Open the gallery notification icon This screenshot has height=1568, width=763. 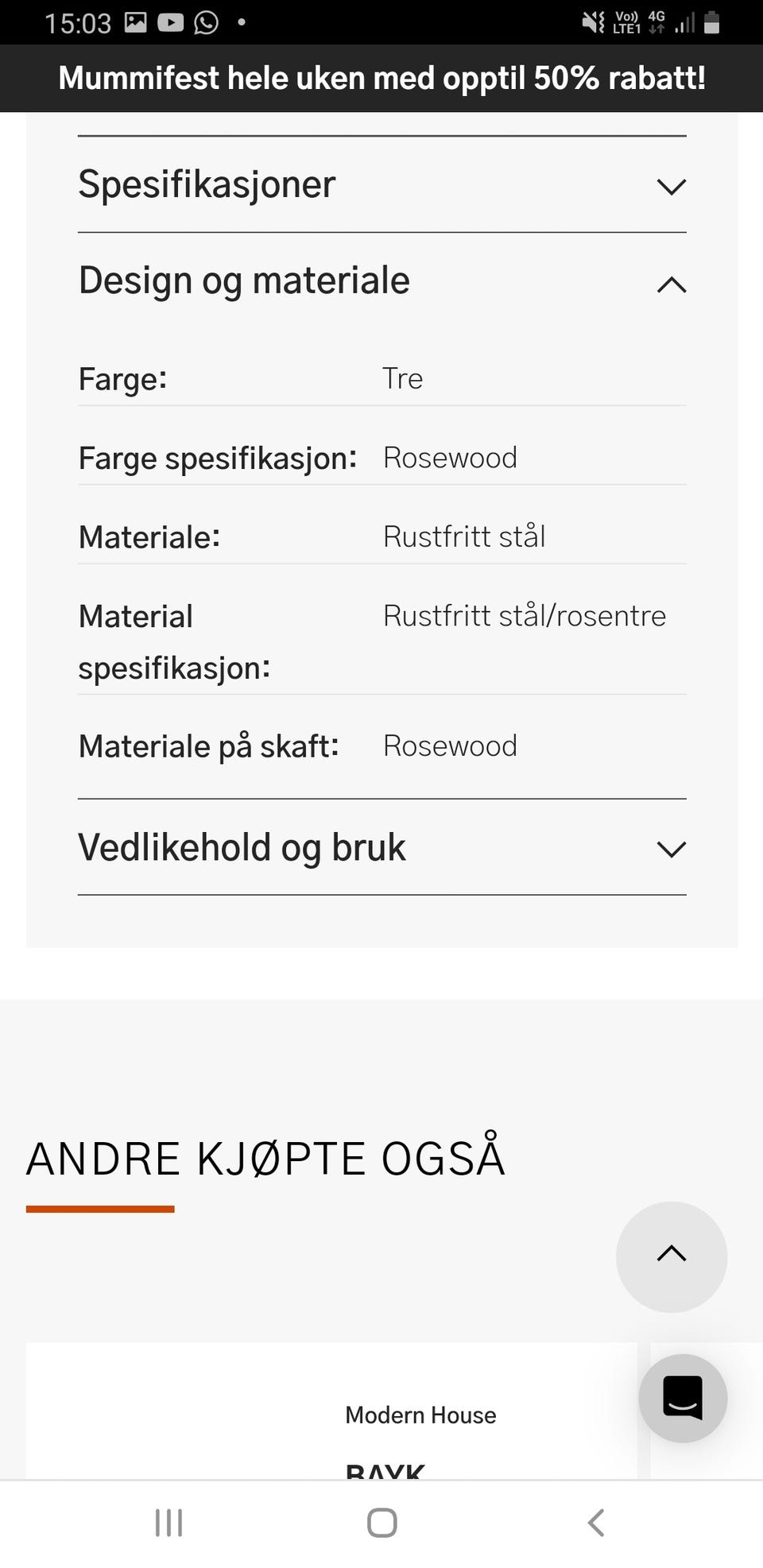tap(137, 21)
